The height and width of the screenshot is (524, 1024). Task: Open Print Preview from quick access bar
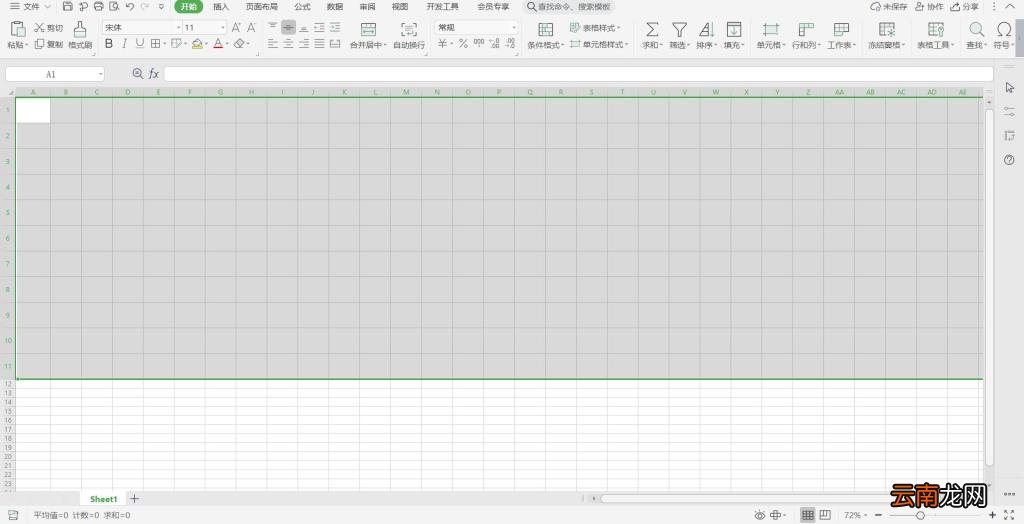pyautogui.click(x=114, y=7)
